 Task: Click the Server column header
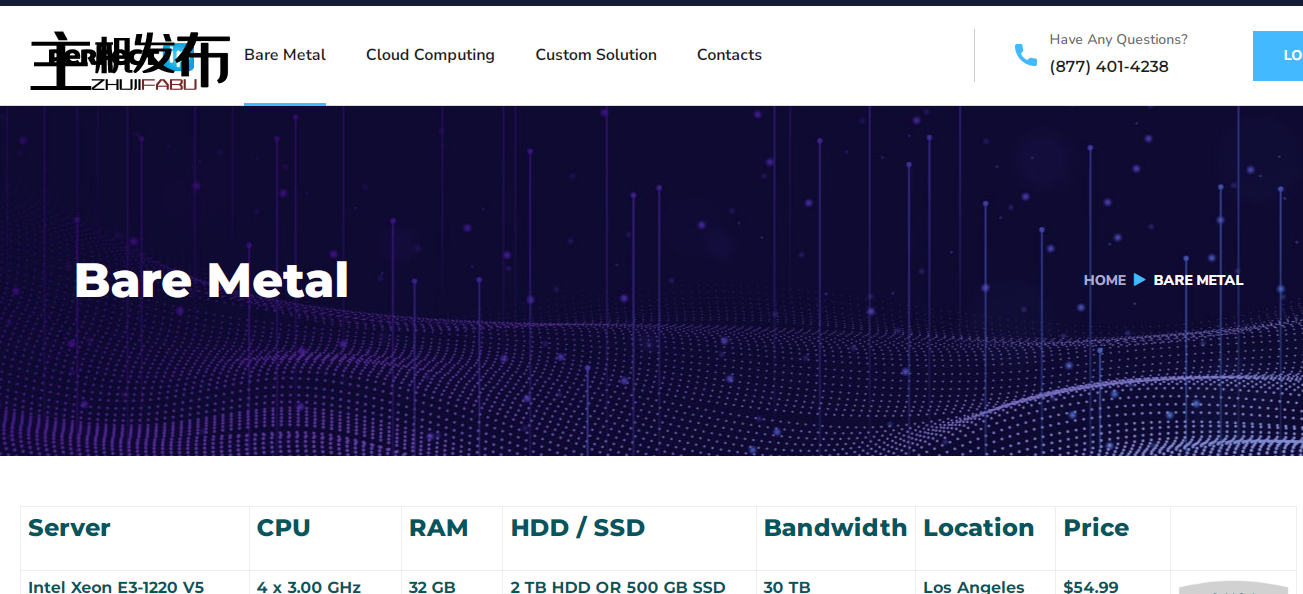(69, 528)
